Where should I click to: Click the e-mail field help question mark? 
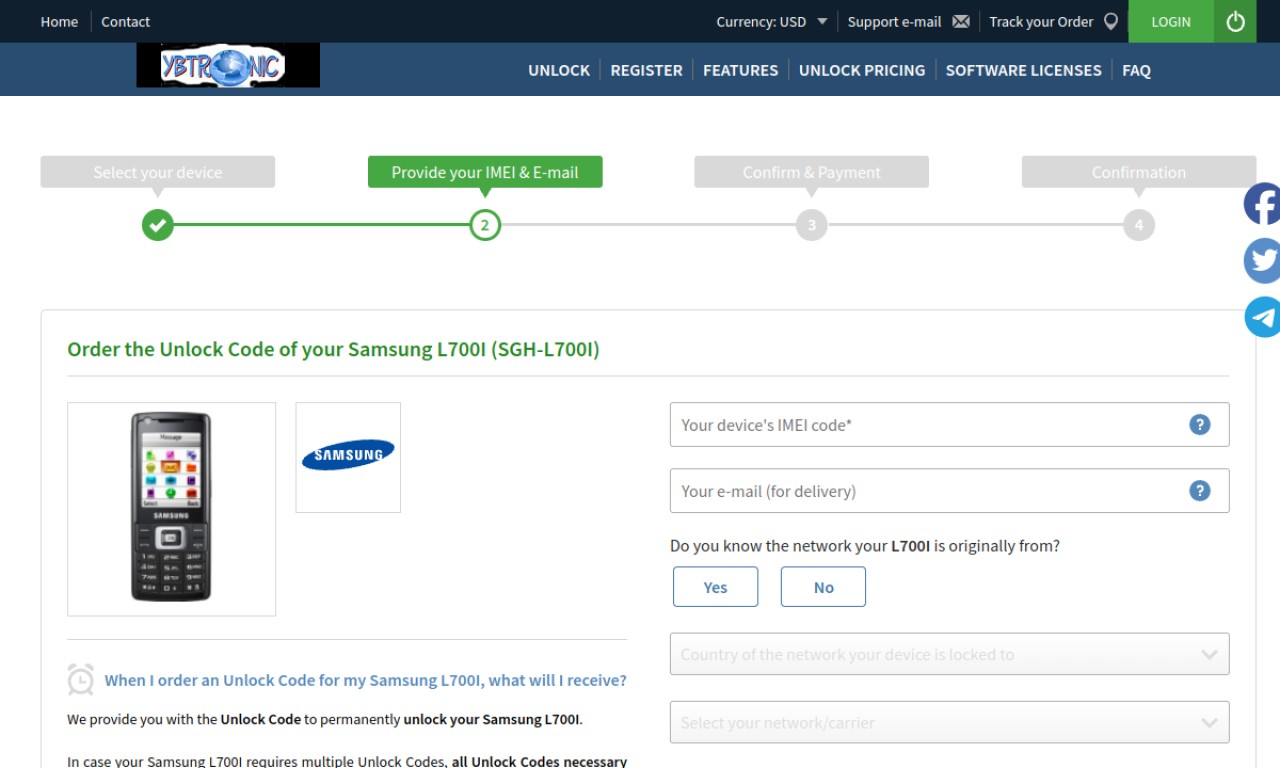[x=1199, y=490]
